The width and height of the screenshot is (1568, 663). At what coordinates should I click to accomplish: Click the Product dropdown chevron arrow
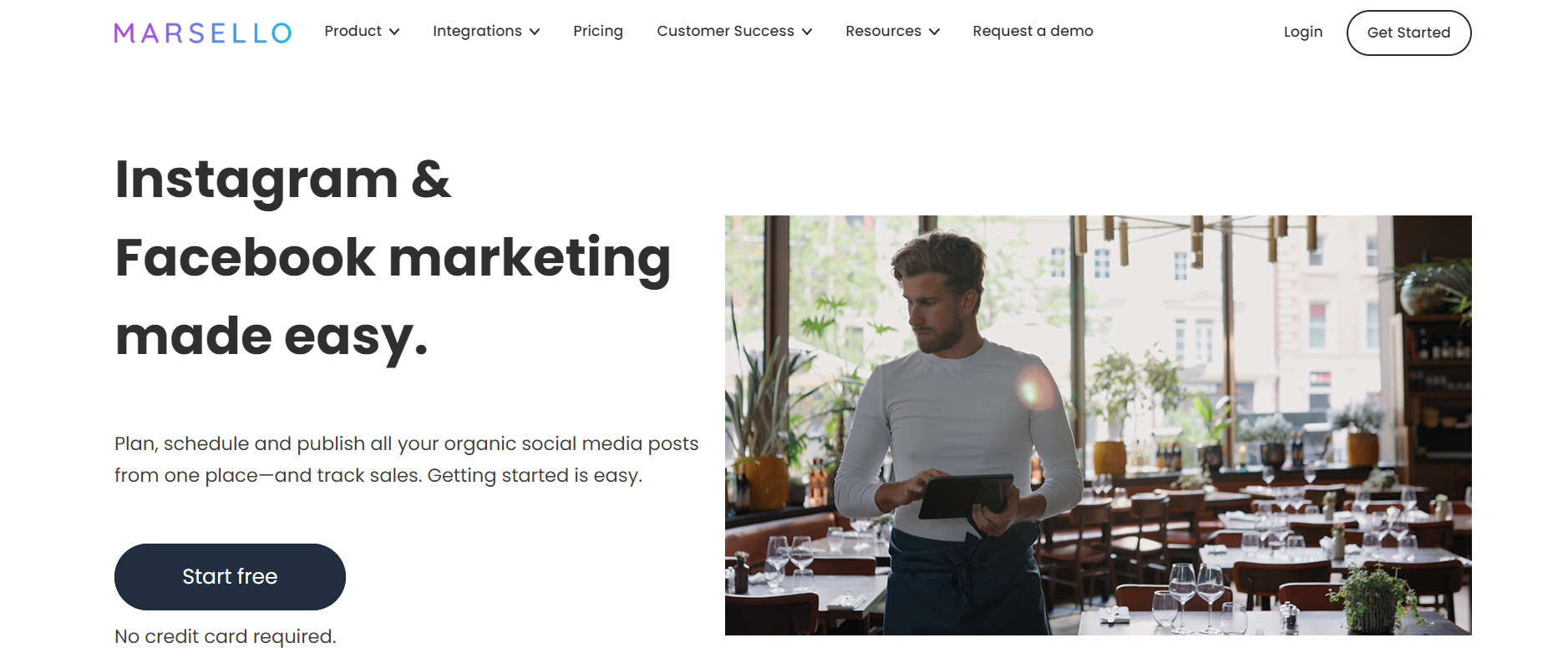coord(395,32)
